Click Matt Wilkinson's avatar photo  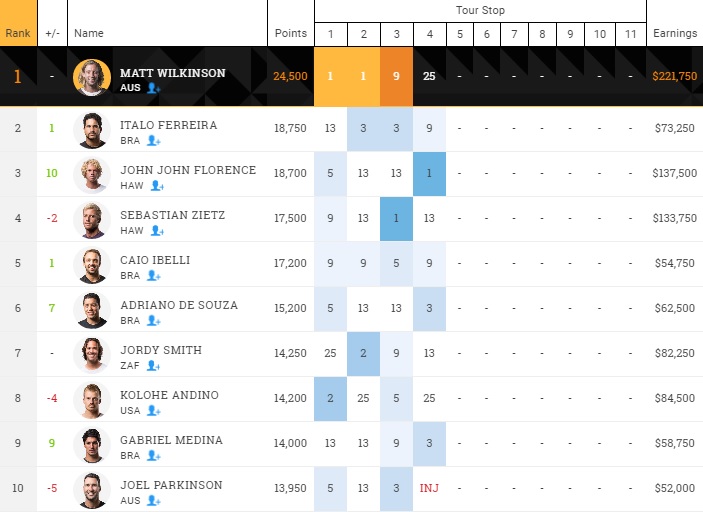(x=91, y=77)
